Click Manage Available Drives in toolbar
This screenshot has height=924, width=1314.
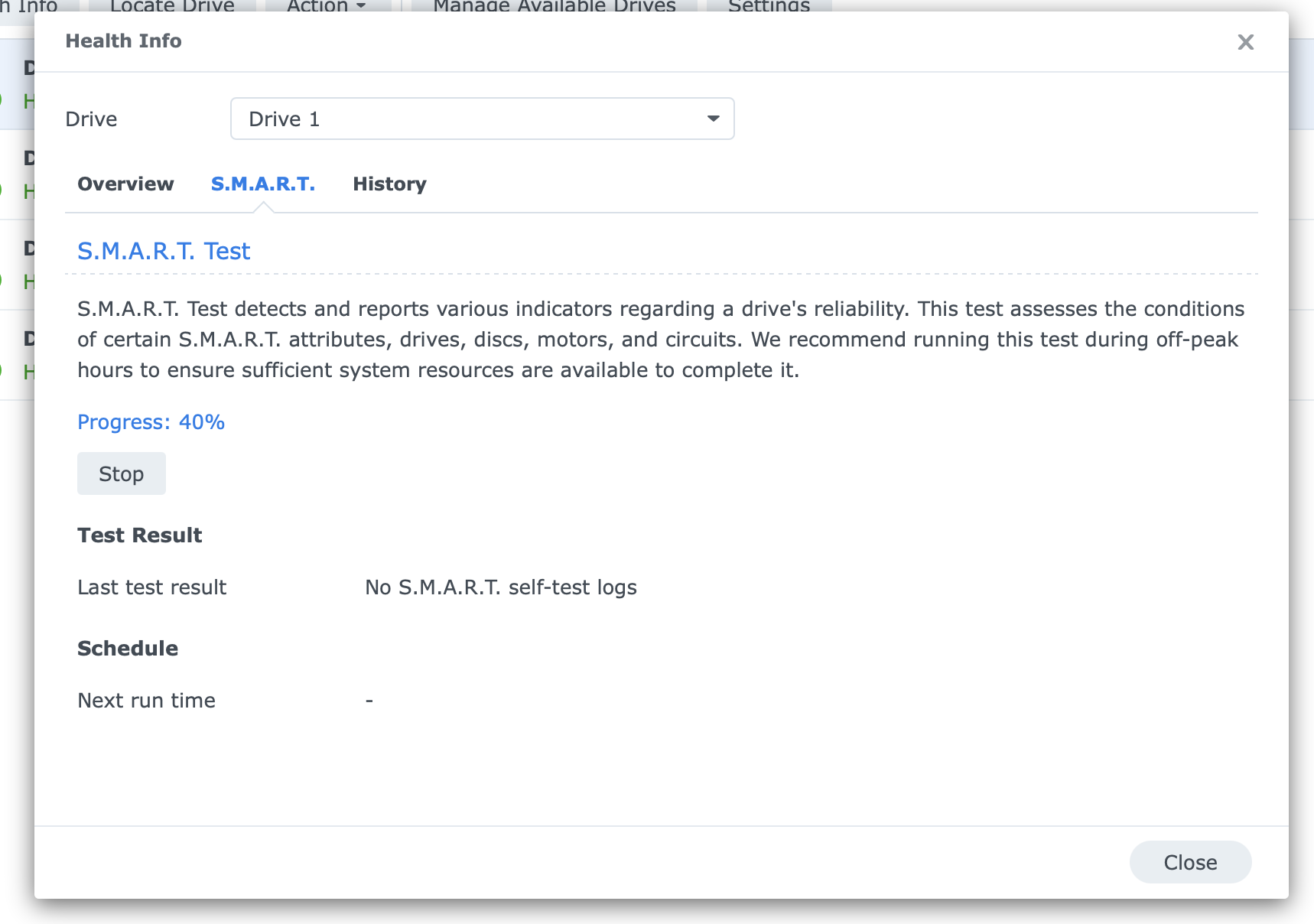554,6
